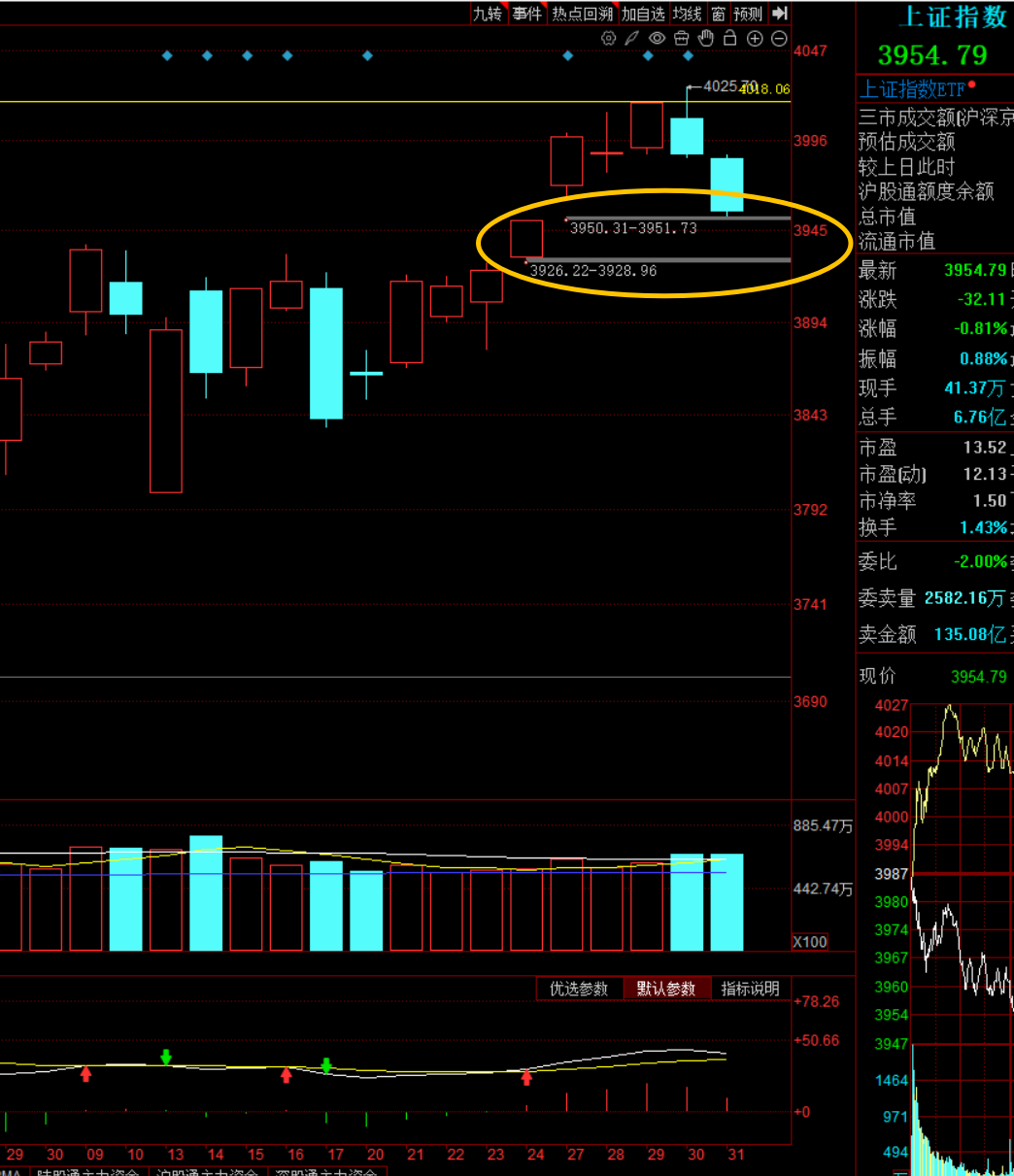Open chart settings gear icon
Image resolution: width=1014 pixels, height=1176 pixels.
pyautogui.click(x=609, y=39)
